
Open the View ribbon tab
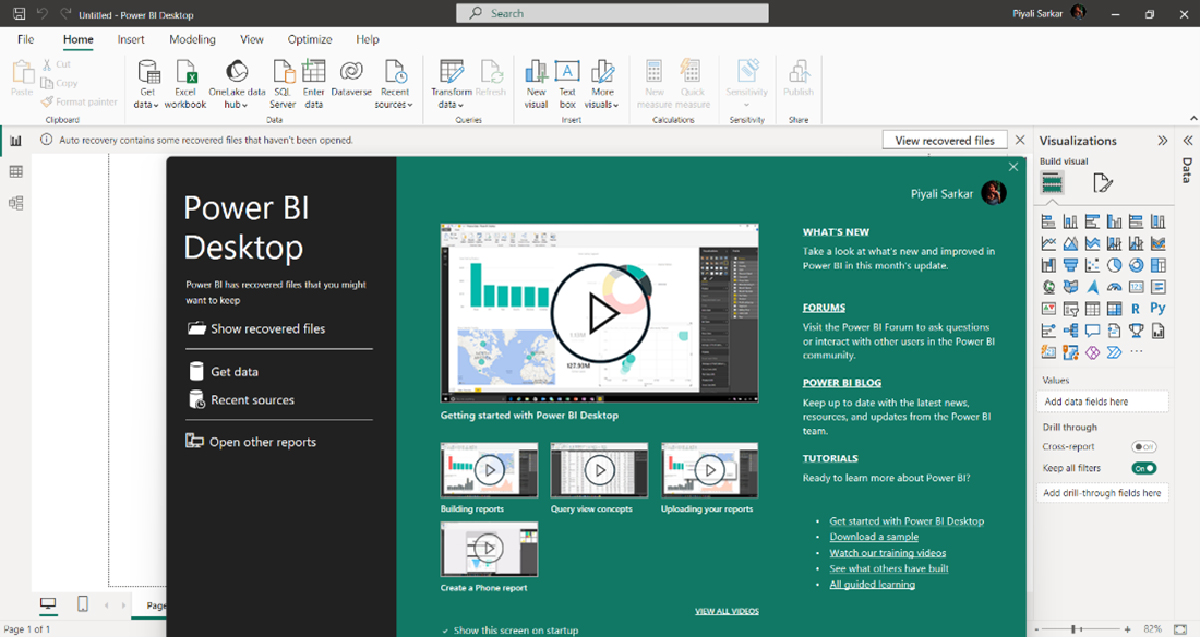point(252,40)
